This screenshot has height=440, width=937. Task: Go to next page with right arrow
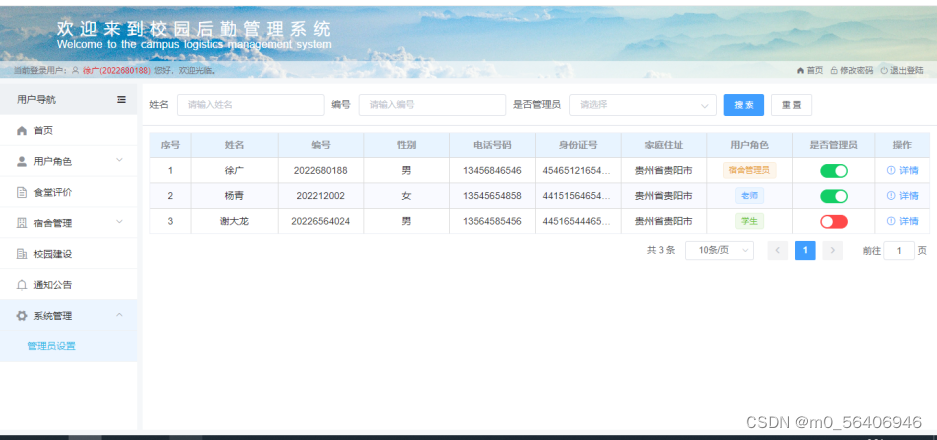click(832, 250)
